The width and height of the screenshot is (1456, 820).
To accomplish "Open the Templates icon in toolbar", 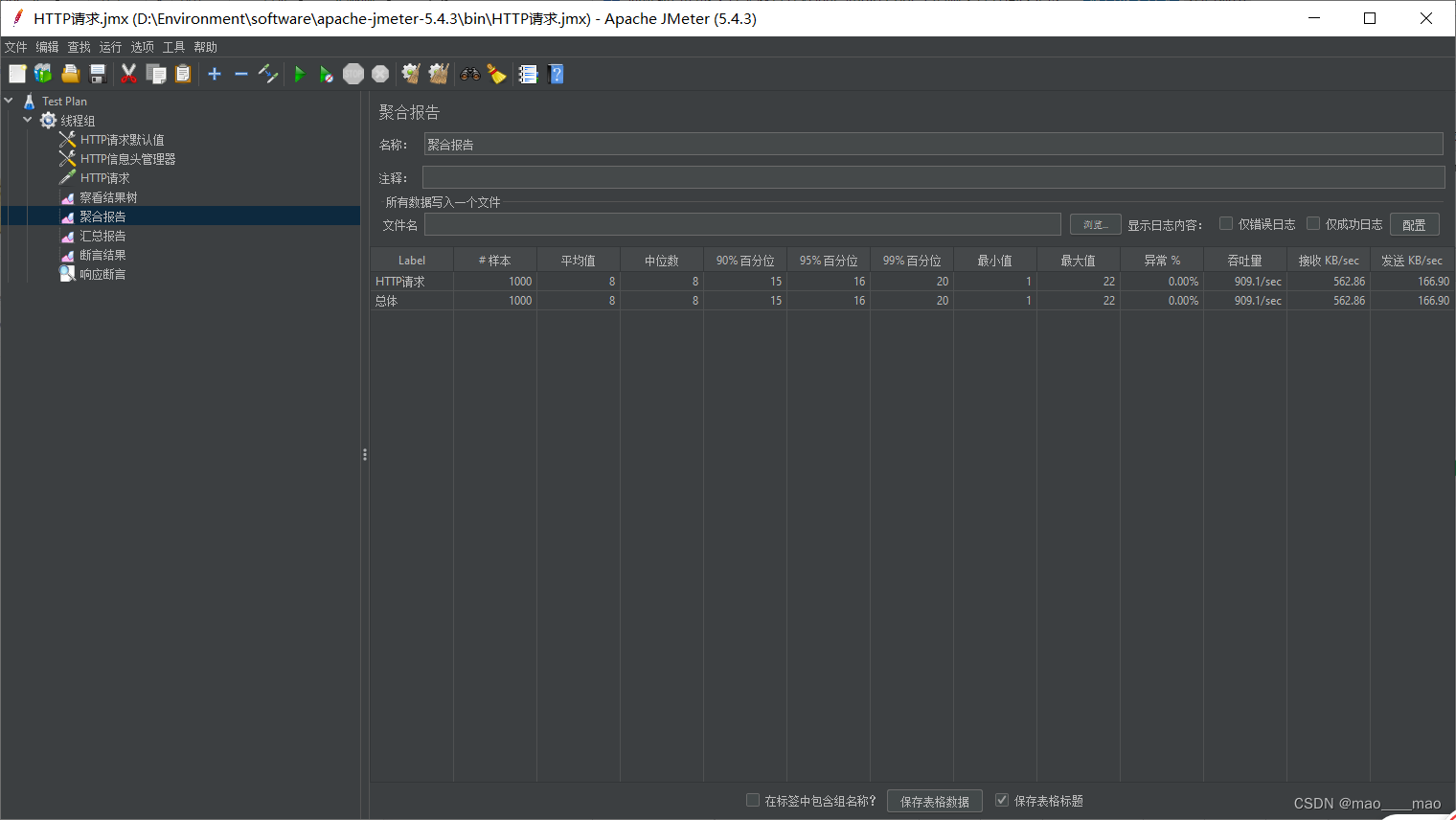I will 43,74.
